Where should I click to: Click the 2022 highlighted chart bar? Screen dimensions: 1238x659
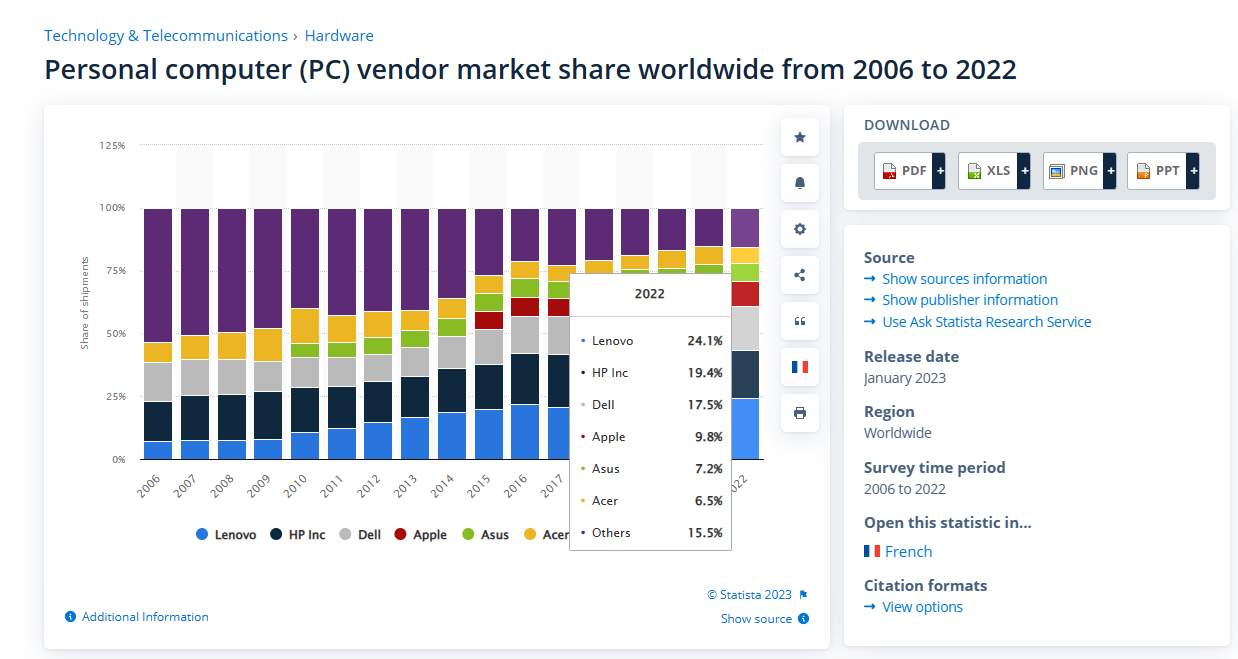(745, 334)
